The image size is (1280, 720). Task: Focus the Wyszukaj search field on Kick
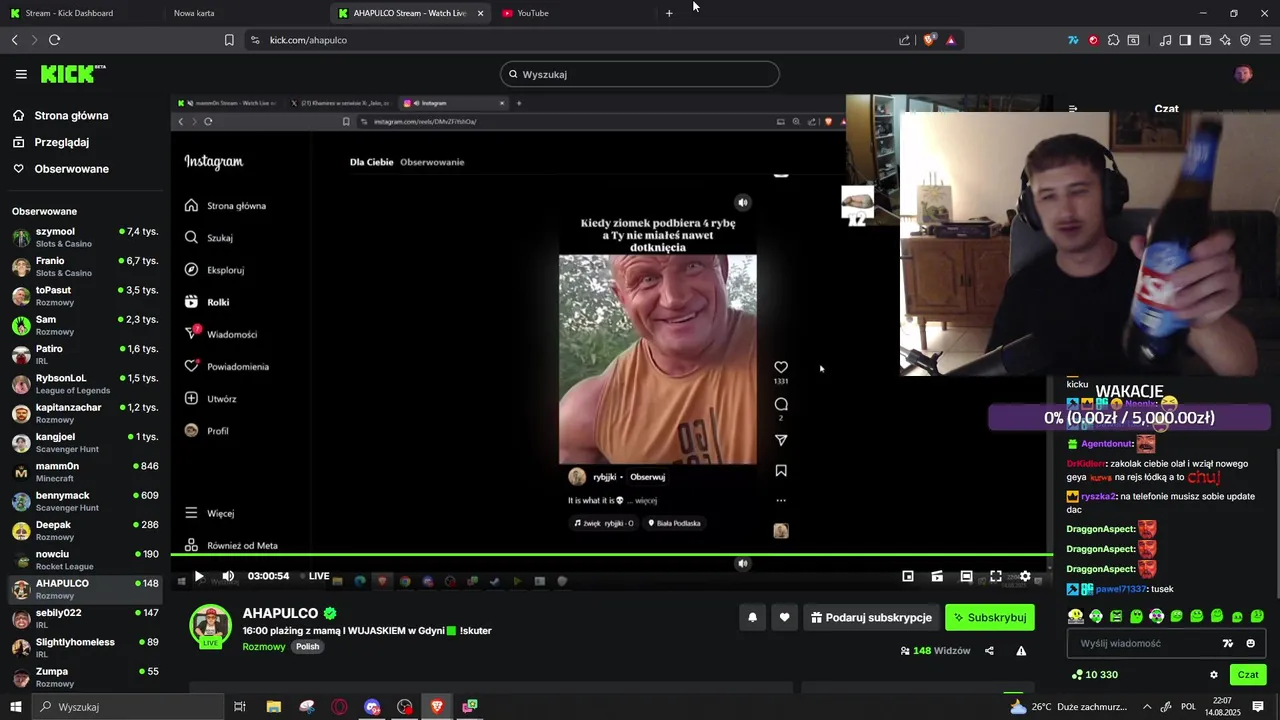tap(640, 74)
